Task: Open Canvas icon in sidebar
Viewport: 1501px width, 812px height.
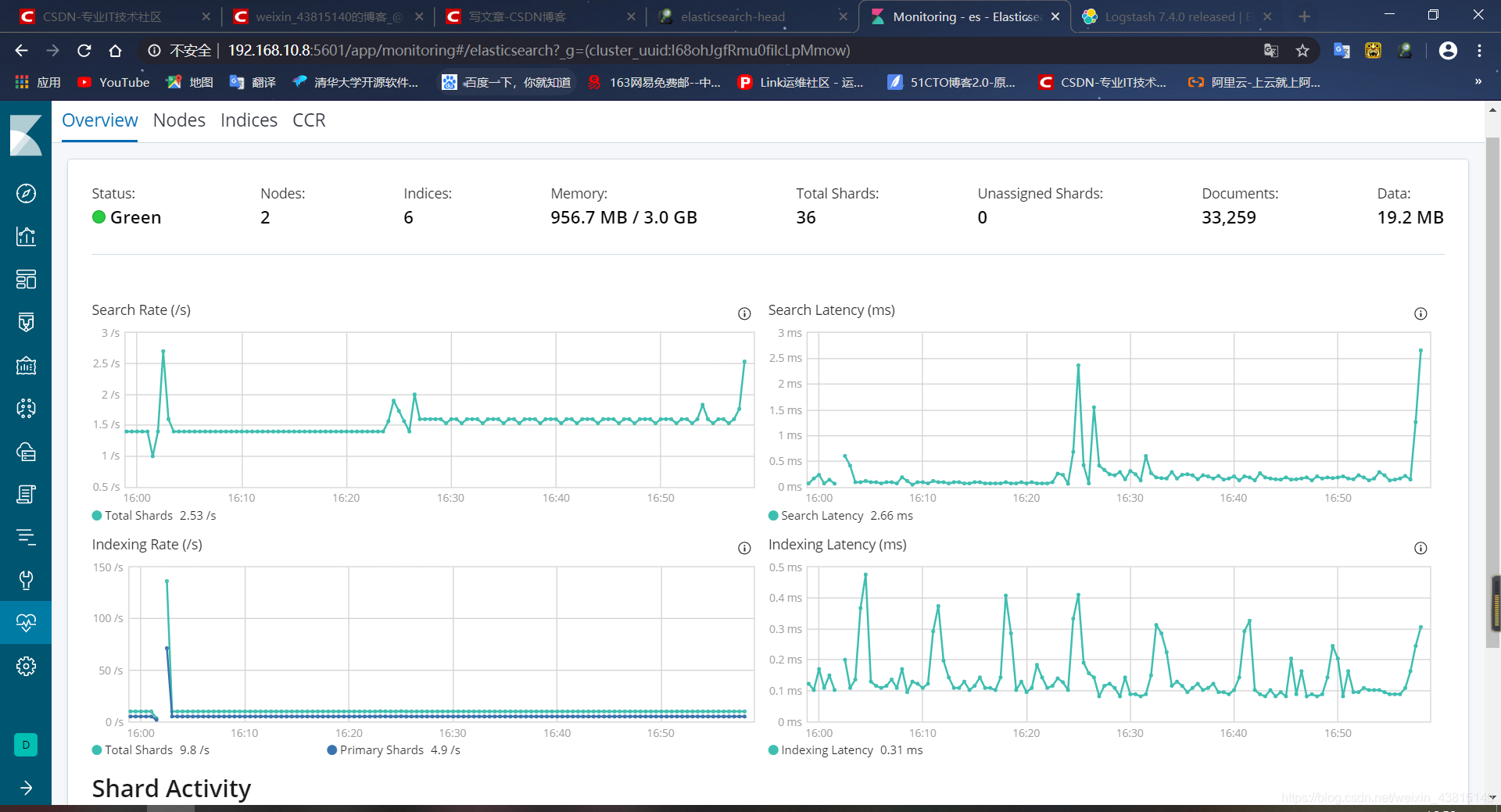Action: (x=26, y=322)
